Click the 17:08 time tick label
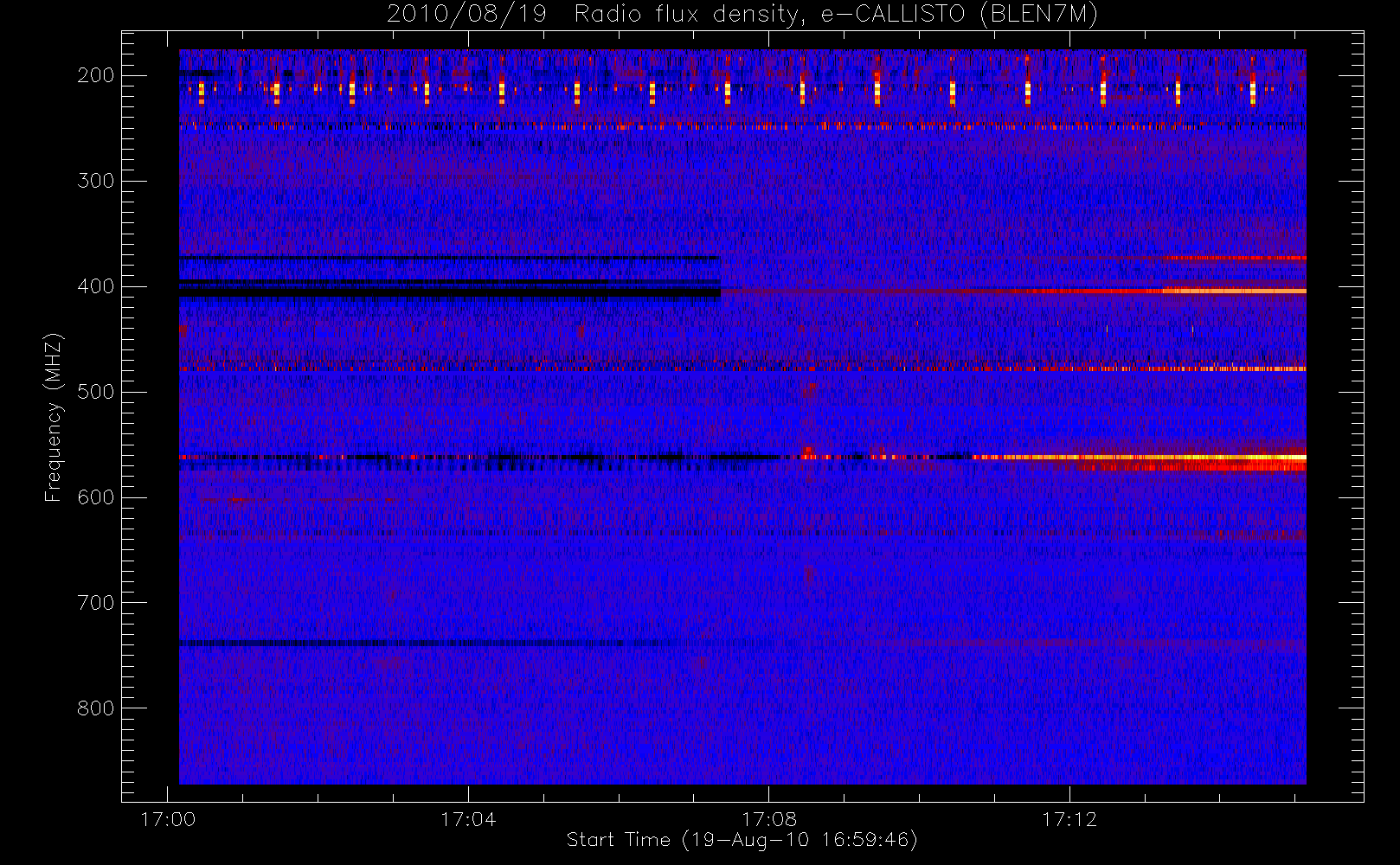Viewport: 1400px width, 865px height. pos(768,819)
